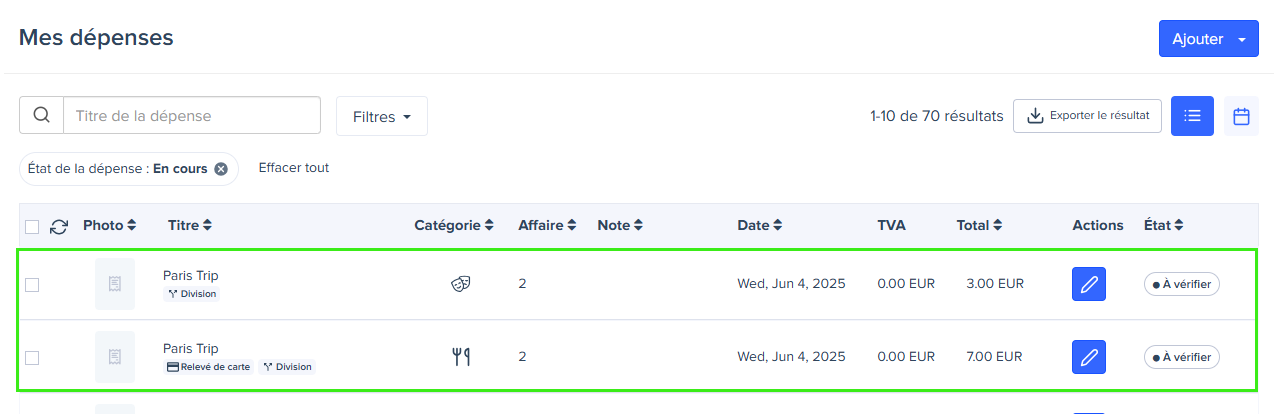Tick the select-all header checkbox
The height and width of the screenshot is (414, 1276).
pos(32,226)
